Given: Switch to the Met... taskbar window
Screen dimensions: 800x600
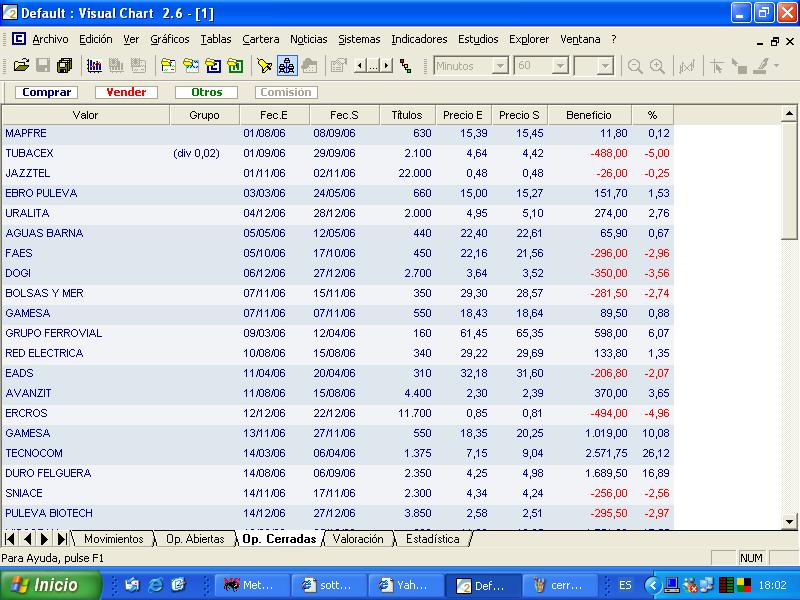Looking at the screenshot, I should pyautogui.click(x=252, y=585).
